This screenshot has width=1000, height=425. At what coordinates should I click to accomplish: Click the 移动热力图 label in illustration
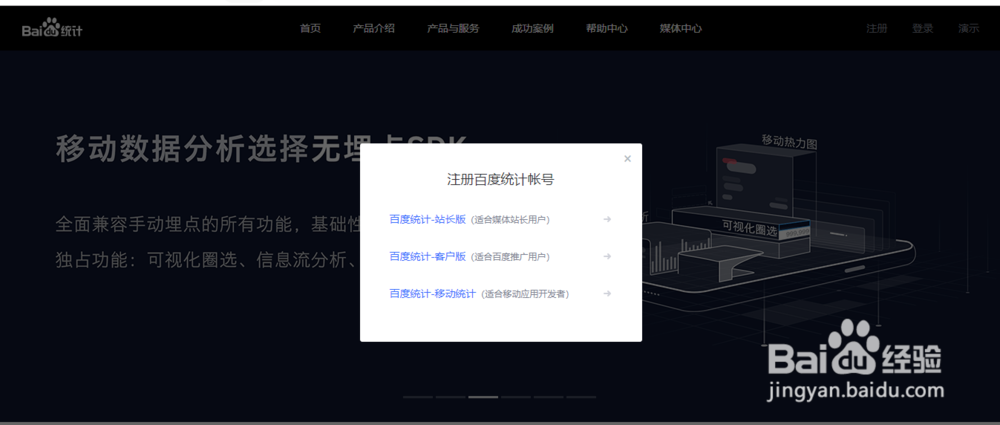pos(790,141)
